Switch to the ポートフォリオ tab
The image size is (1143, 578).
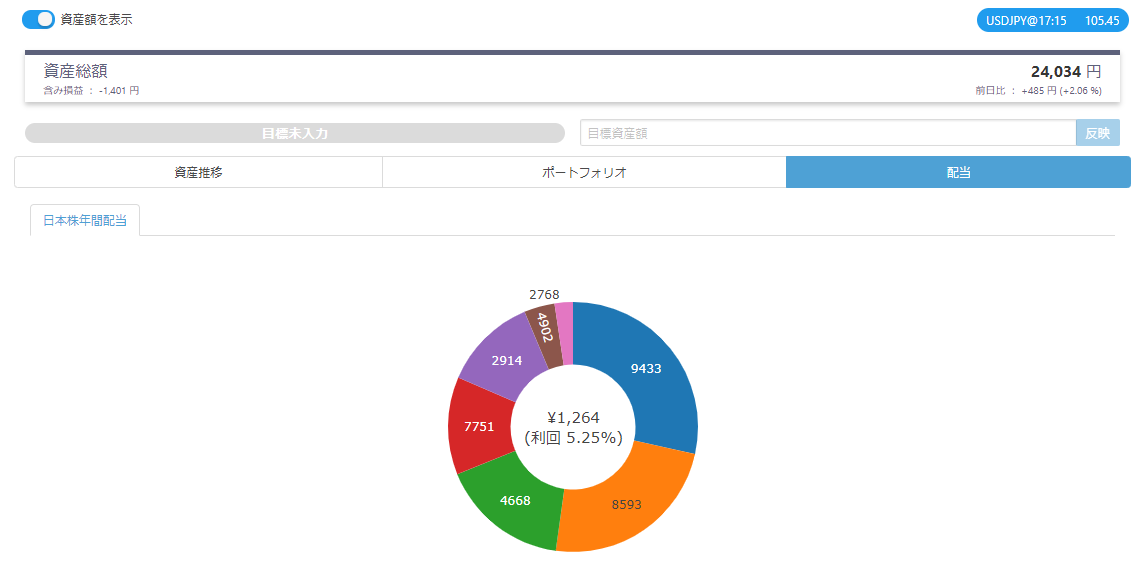coord(584,173)
